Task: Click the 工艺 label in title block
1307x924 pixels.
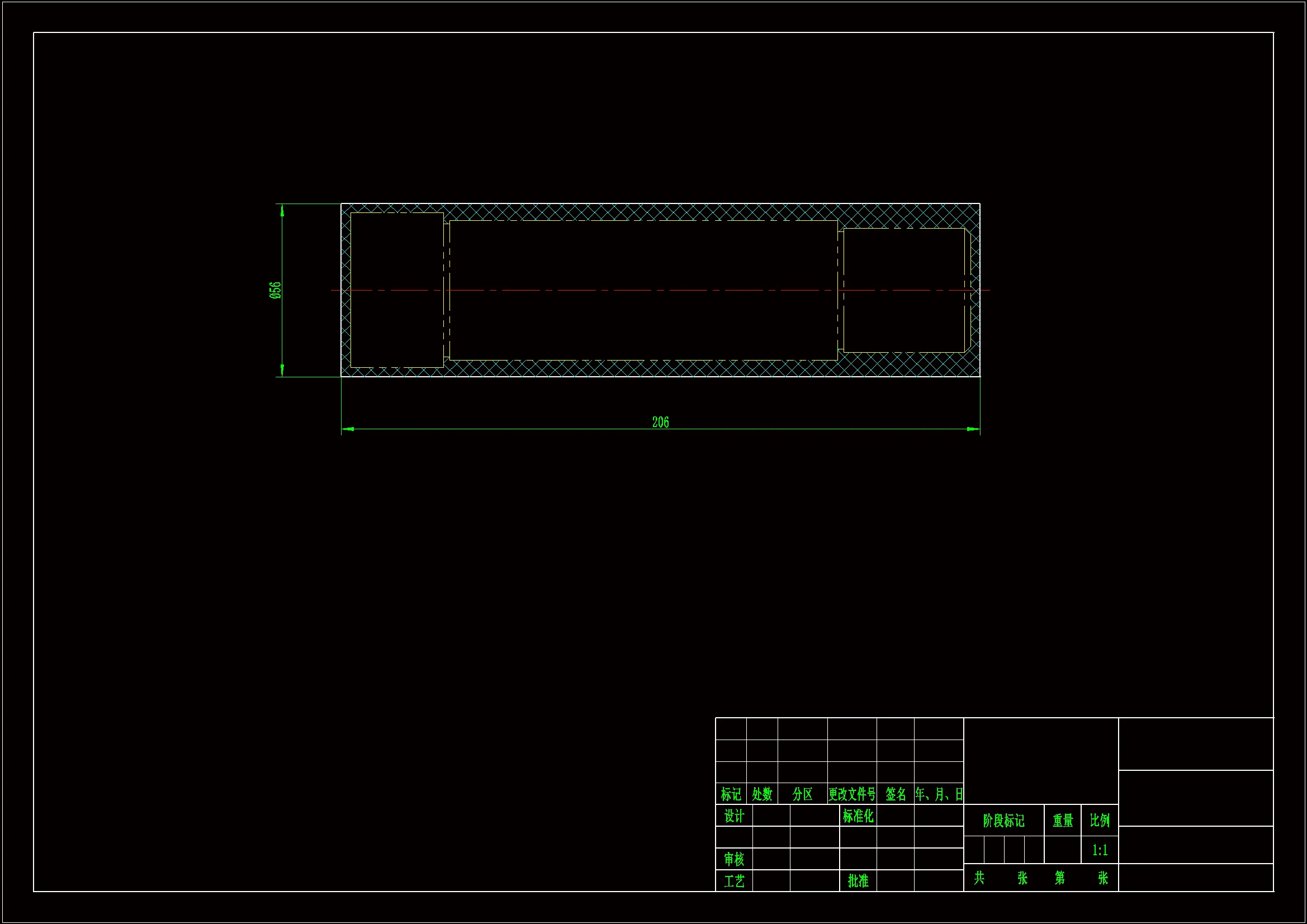Action: tap(734, 881)
